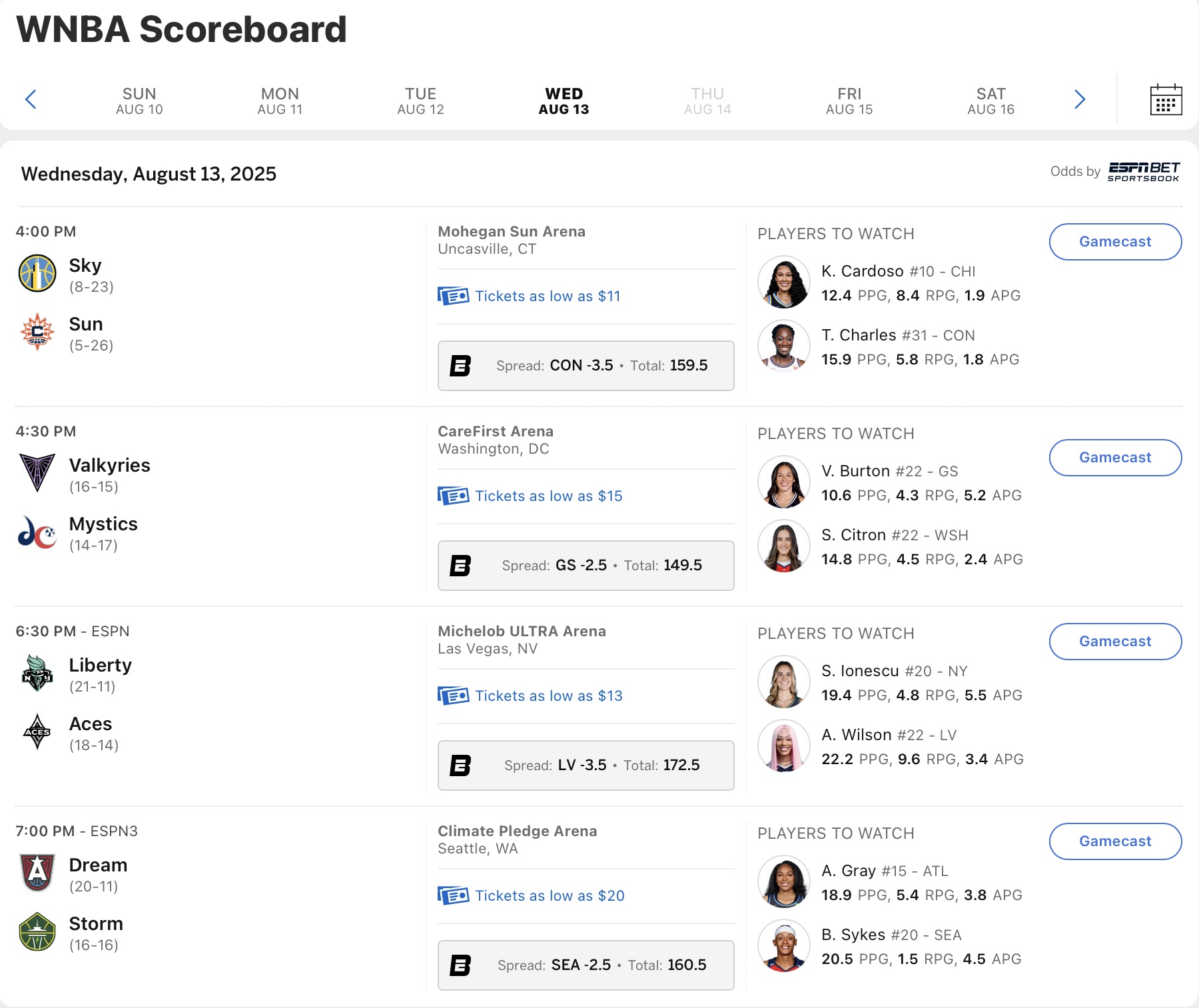
Task: Open the ESPN BET Sportsbook logo link
Action: coord(1144,171)
